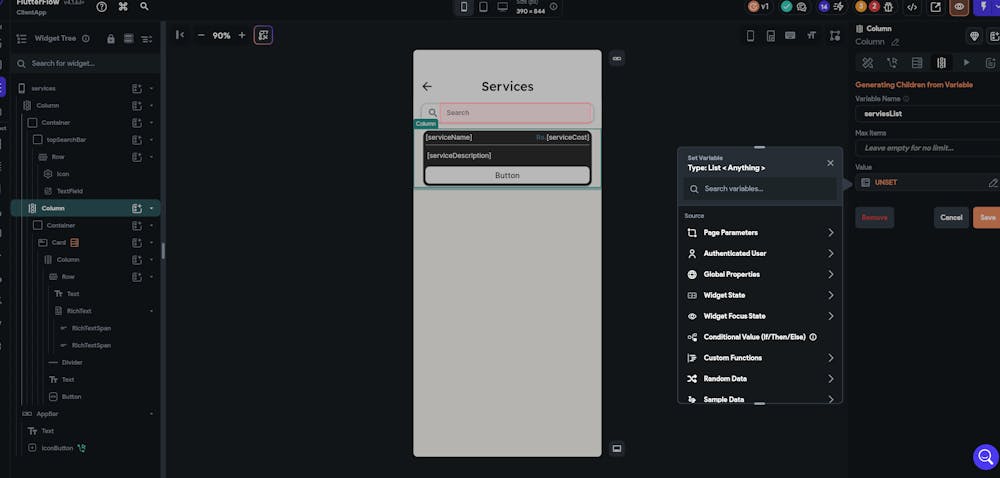The image size is (1000, 478).
Task: Open the Actions tab in right panel
Action: (892, 62)
